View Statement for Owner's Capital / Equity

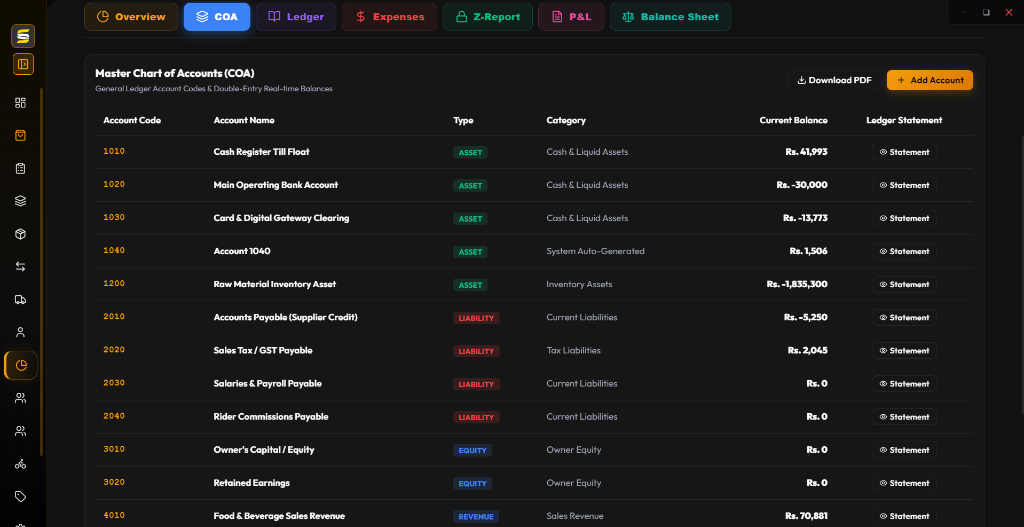(x=904, y=450)
